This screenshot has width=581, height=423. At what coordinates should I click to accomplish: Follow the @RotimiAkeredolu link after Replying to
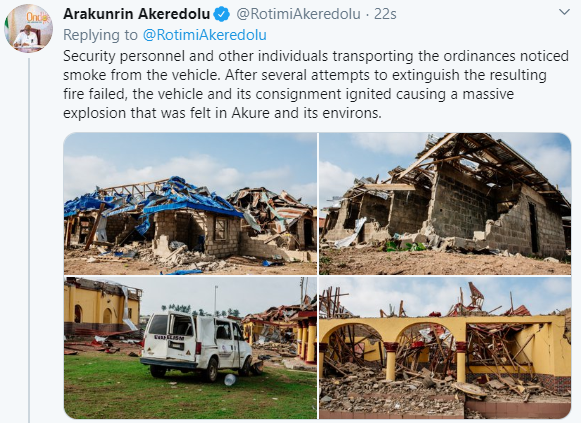pos(205,35)
